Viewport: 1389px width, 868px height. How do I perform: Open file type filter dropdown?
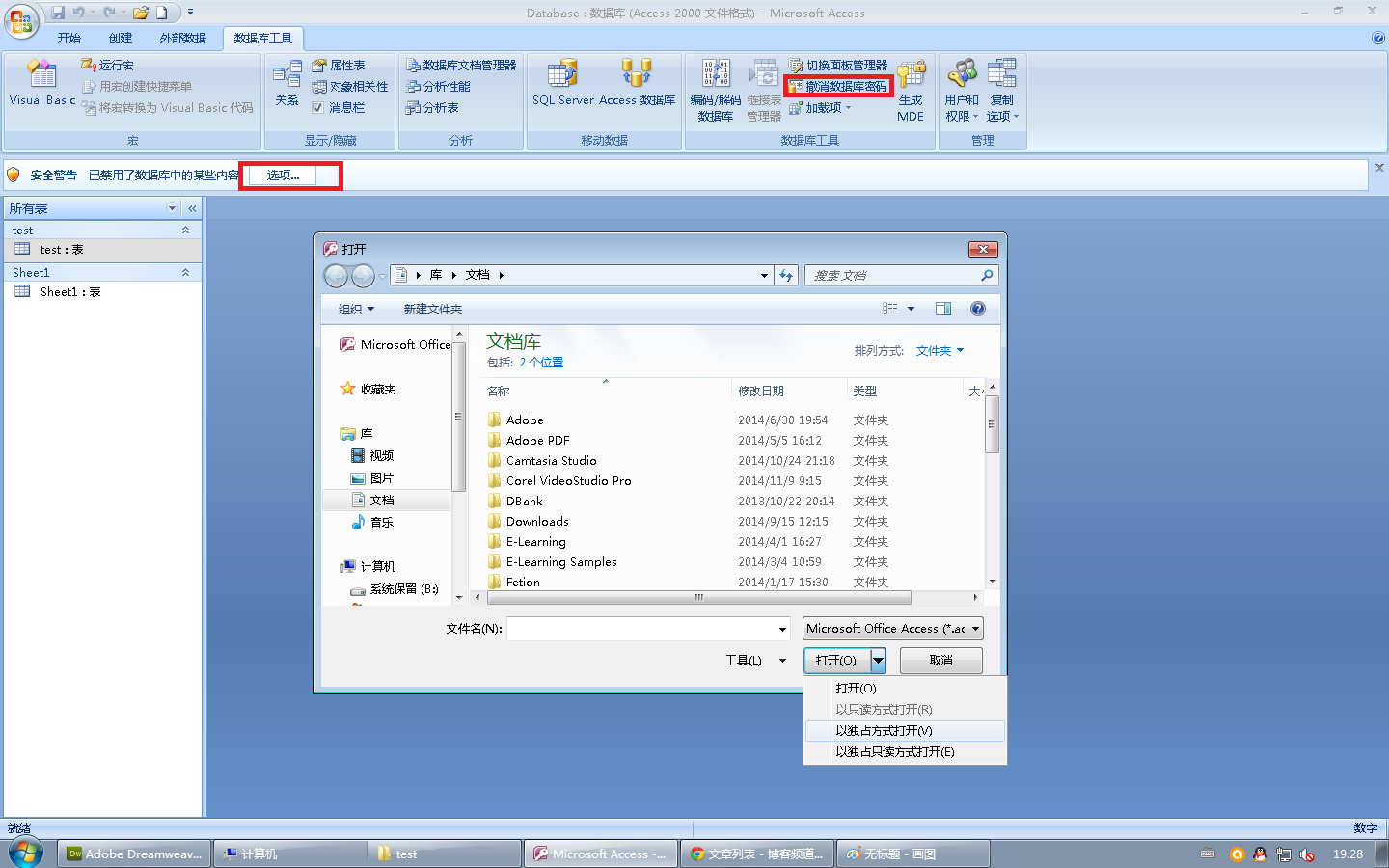click(893, 629)
